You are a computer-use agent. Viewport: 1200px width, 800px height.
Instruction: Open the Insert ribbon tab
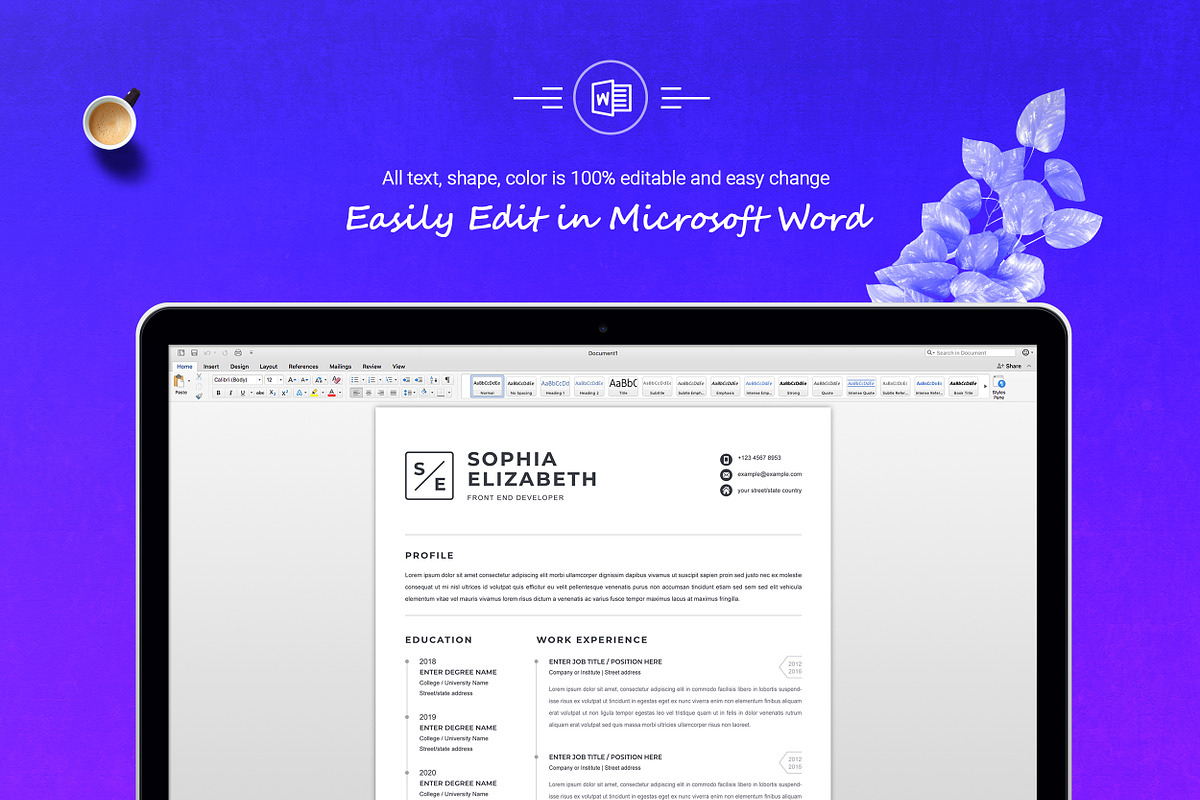pyautogui.click(x=211, y=367)
